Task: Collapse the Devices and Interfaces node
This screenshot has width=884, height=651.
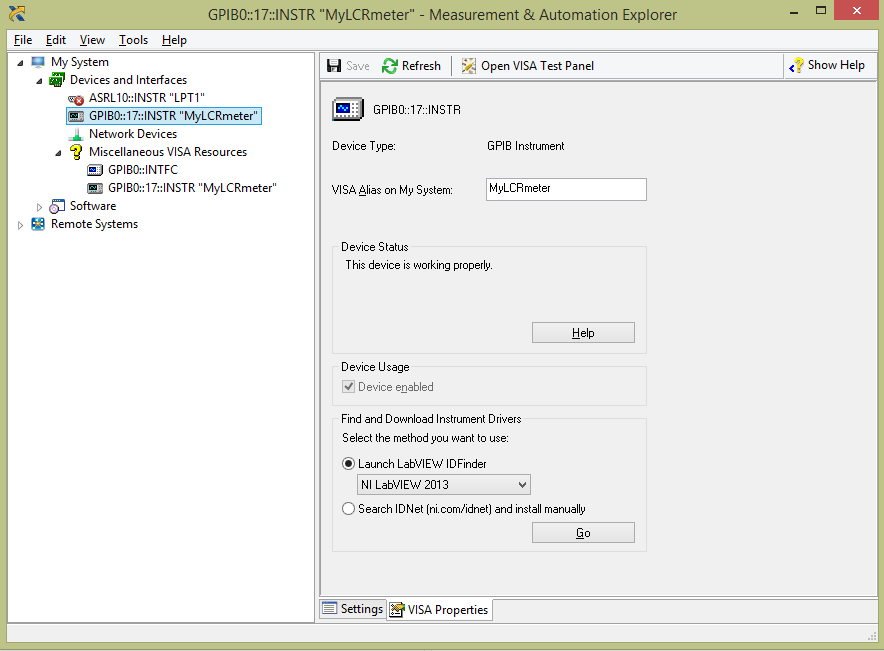Action: [x=39, y=81]
